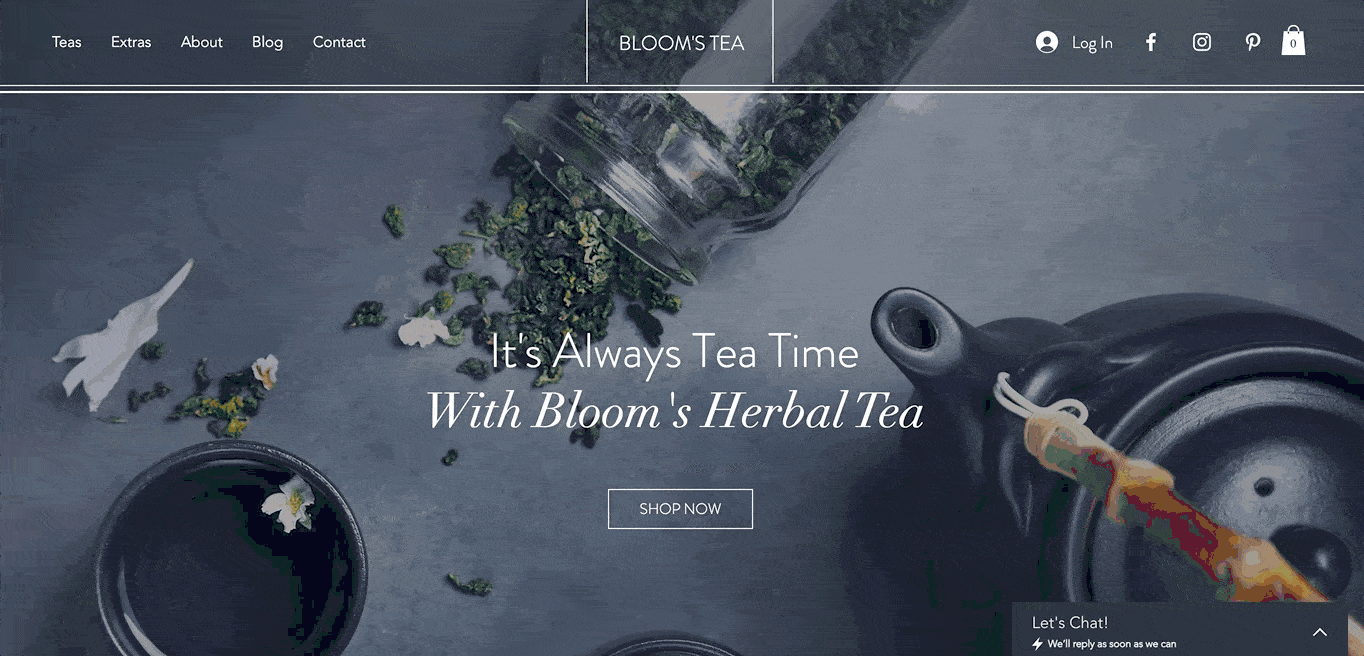The image size is (1364, 656).
Task: Go to the Teas menu item
Action: pyautogui.click(x=67, y=42)
